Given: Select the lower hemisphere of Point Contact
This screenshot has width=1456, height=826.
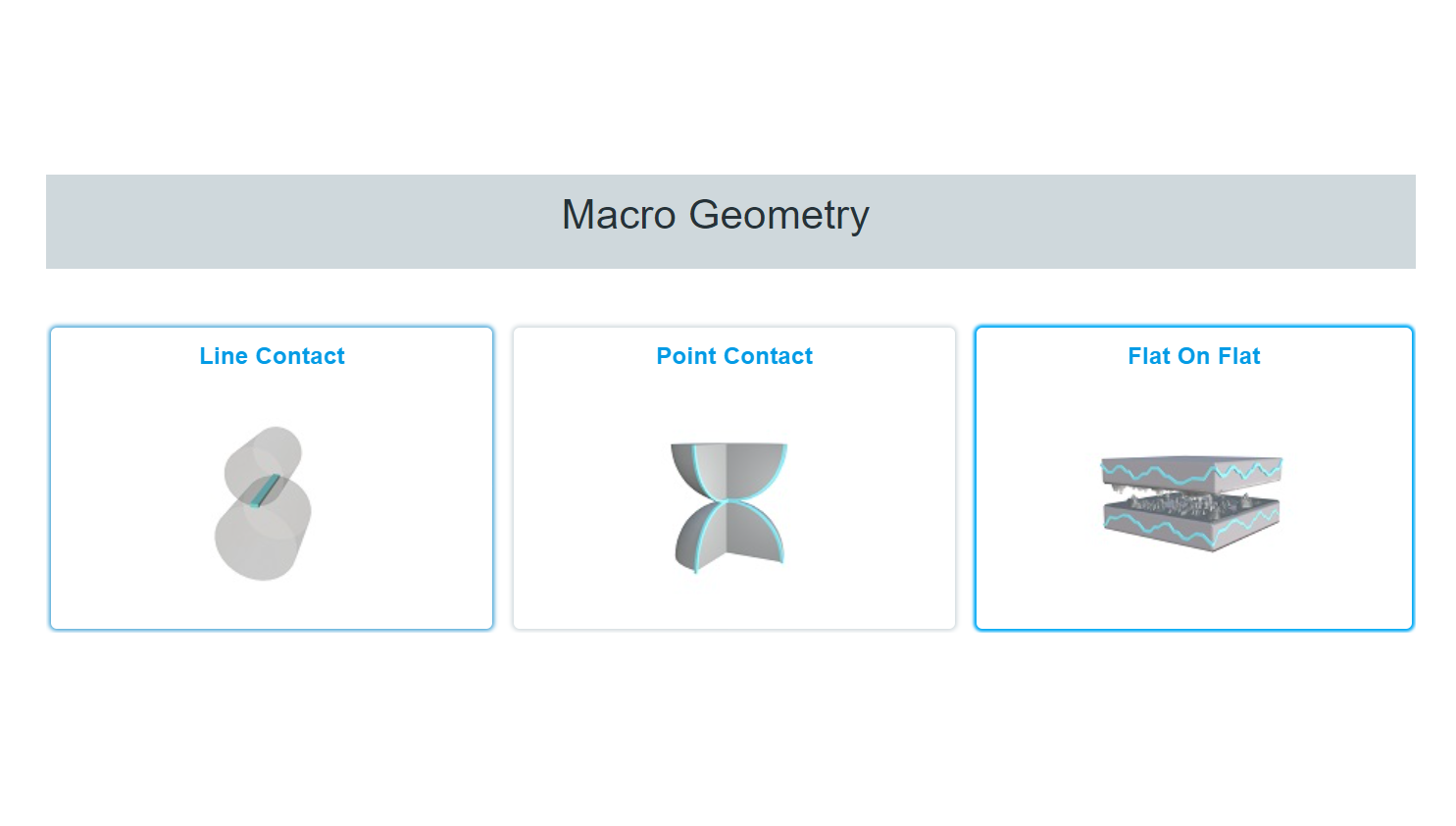Looking at the screenshot, I should point(729,538).
